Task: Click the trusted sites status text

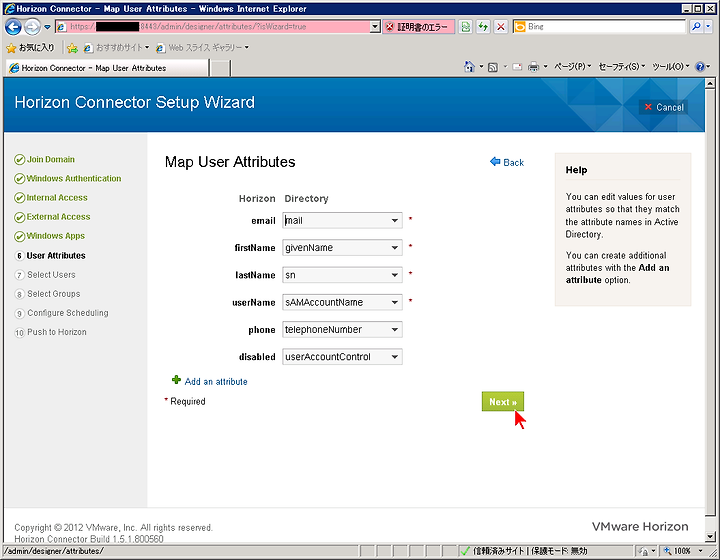Action: pyautogui.click(x=530, y=551)
